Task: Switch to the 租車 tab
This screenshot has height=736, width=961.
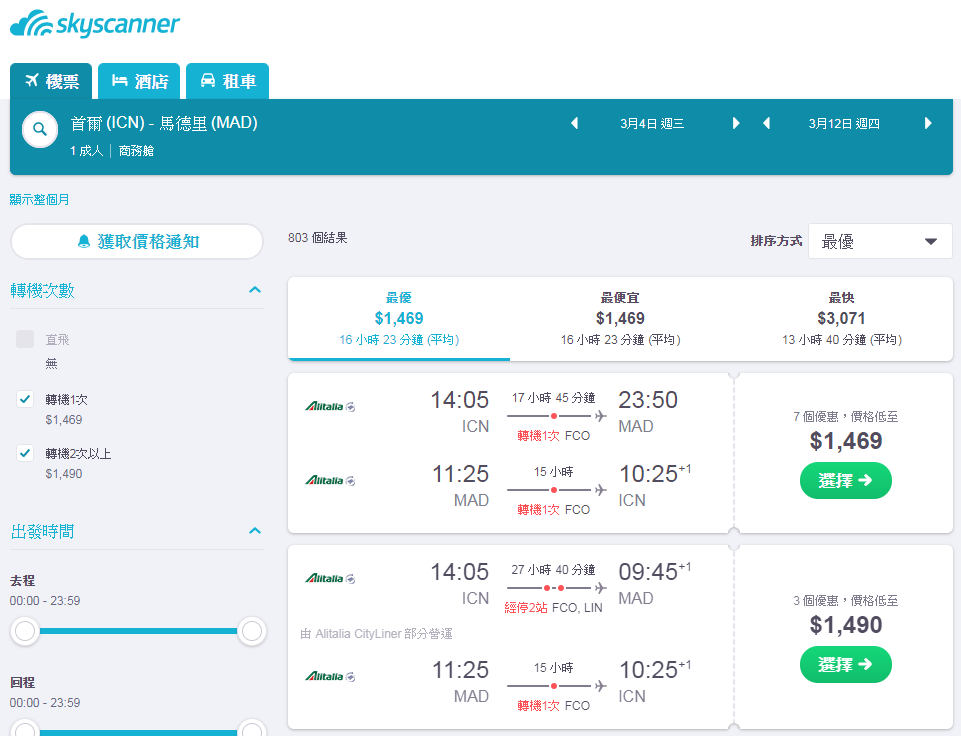Action: coord(227,81)
